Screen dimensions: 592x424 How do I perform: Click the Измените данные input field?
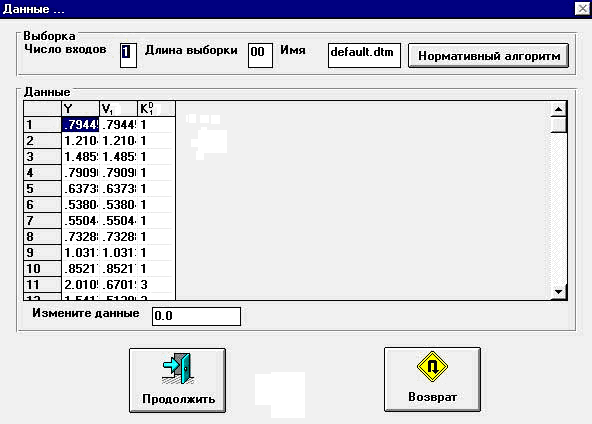coord(196,316)
